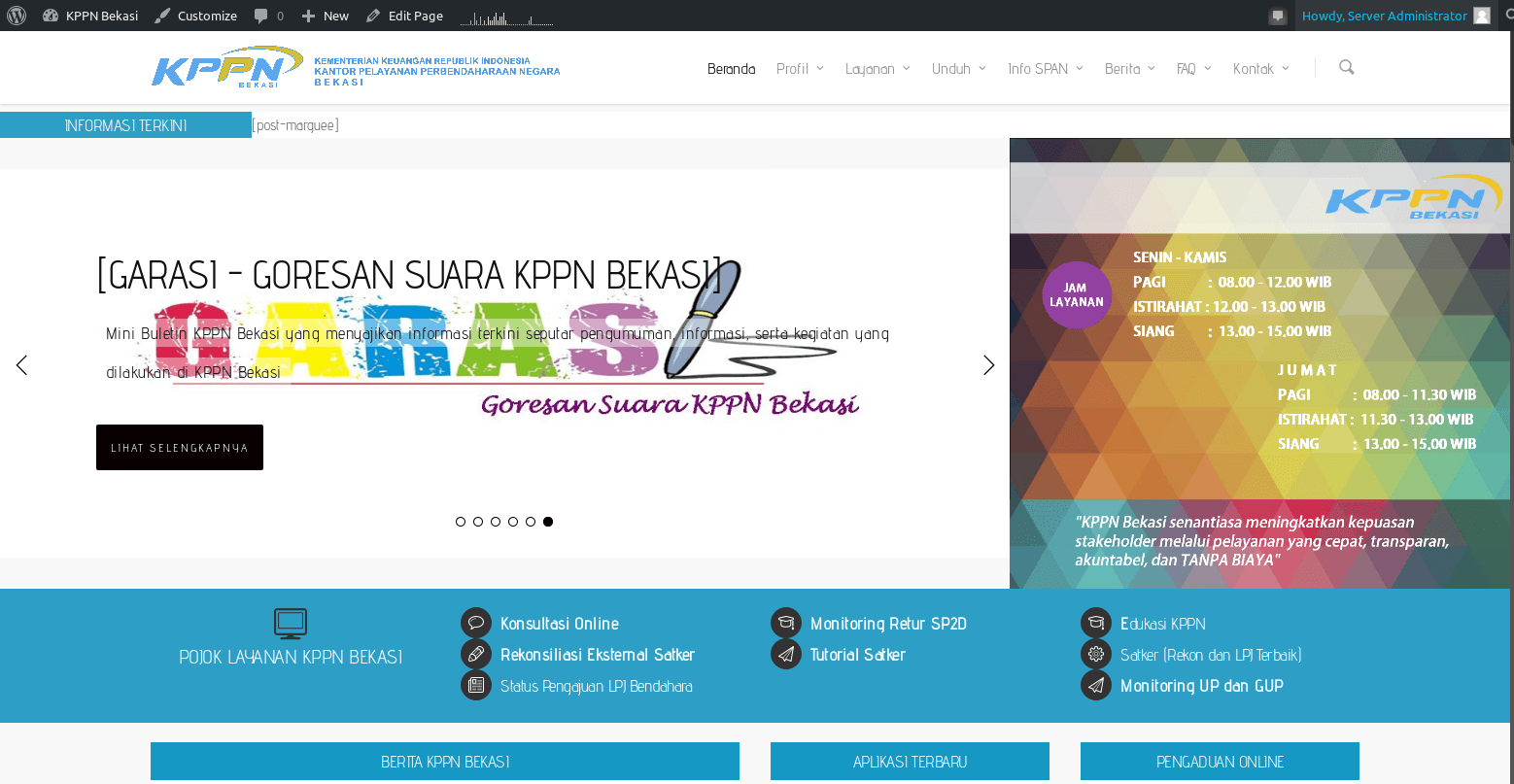
Task: Open the comments bubble icon
Action: point(261,16)
